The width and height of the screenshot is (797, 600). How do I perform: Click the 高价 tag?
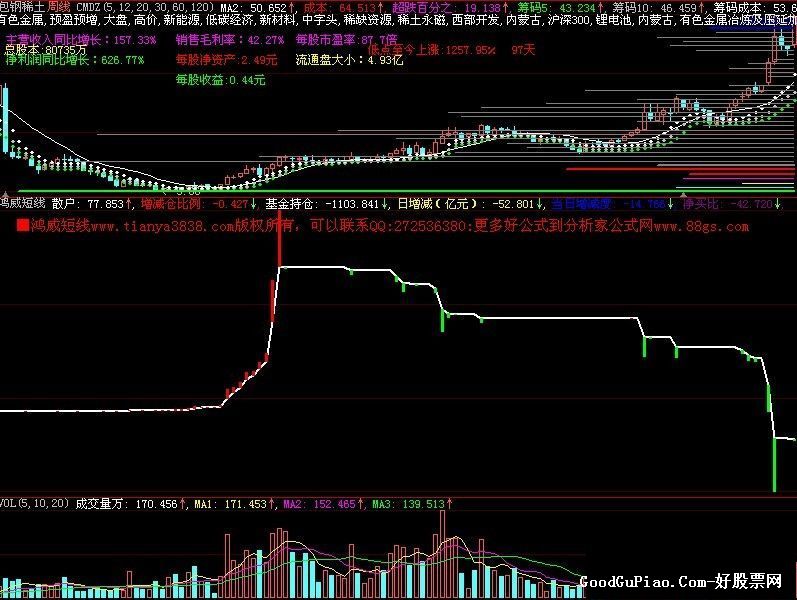point(144,20)
